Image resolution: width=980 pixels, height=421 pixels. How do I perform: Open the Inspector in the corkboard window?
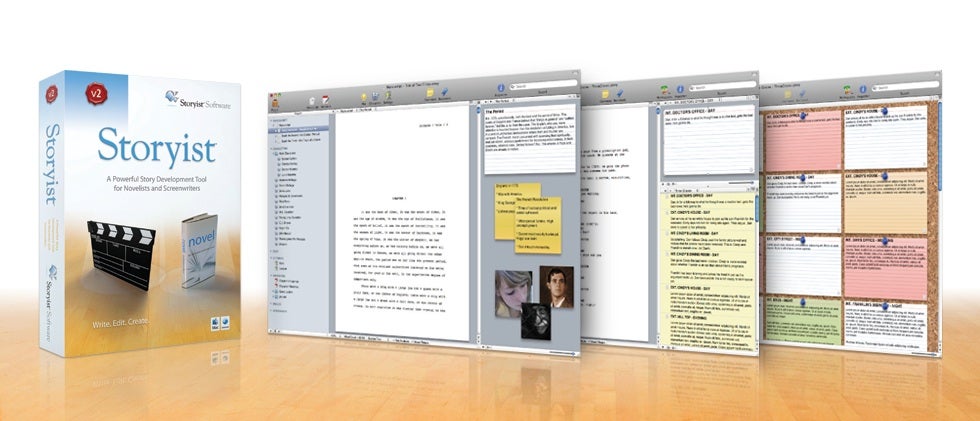point(862,89)
